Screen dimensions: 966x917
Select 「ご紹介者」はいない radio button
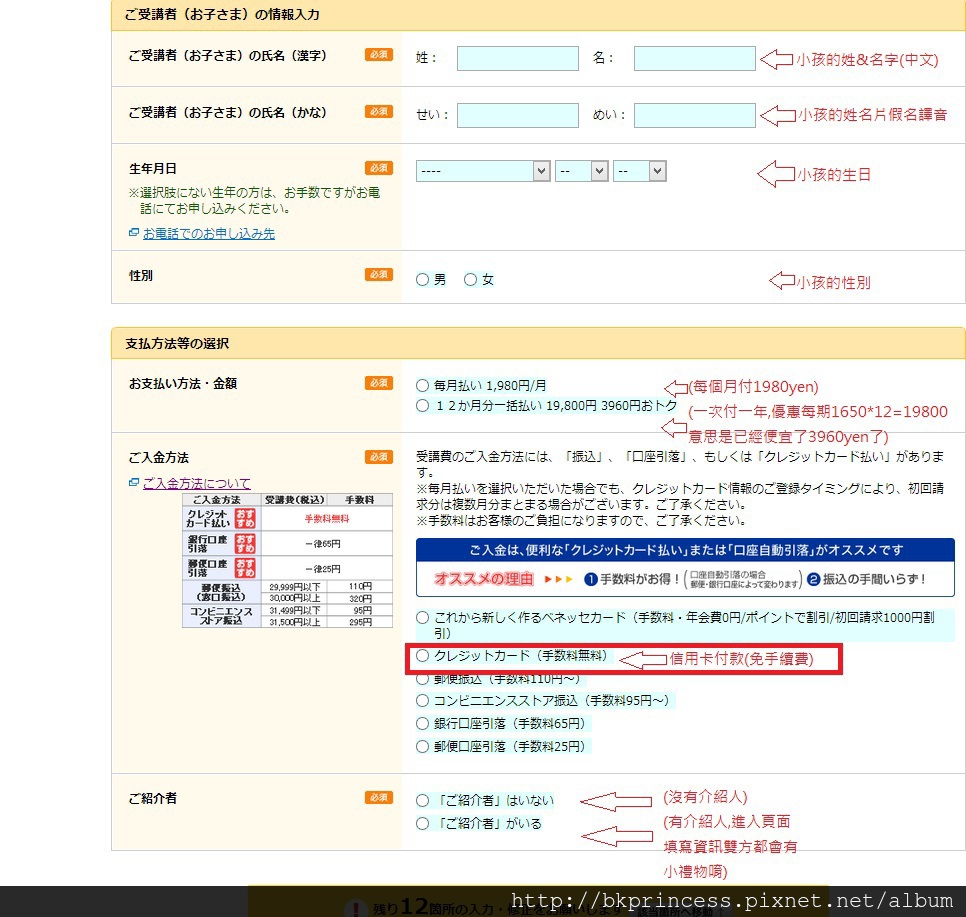click(x=422, y=801)
